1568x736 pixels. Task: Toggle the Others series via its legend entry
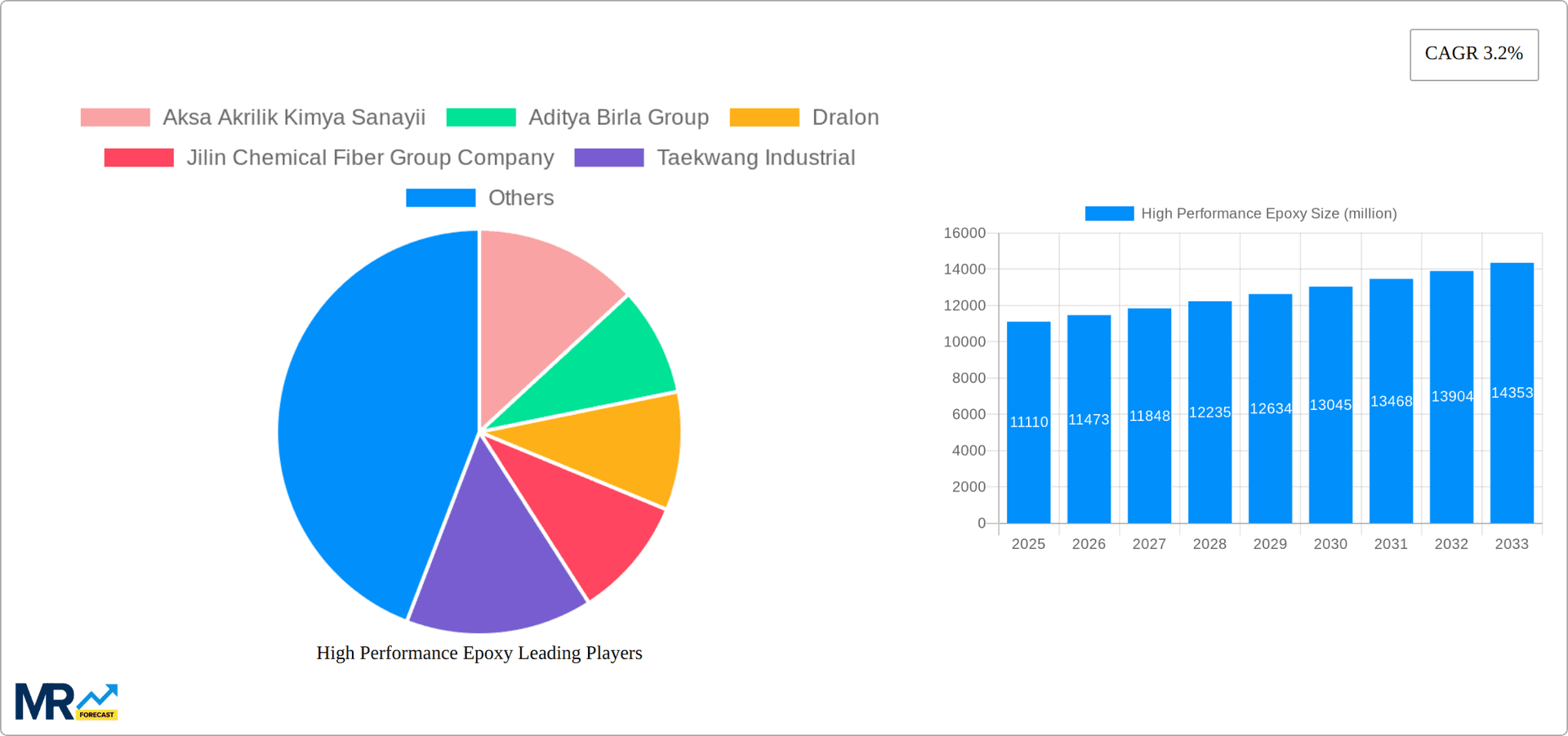tap(520, 197)
